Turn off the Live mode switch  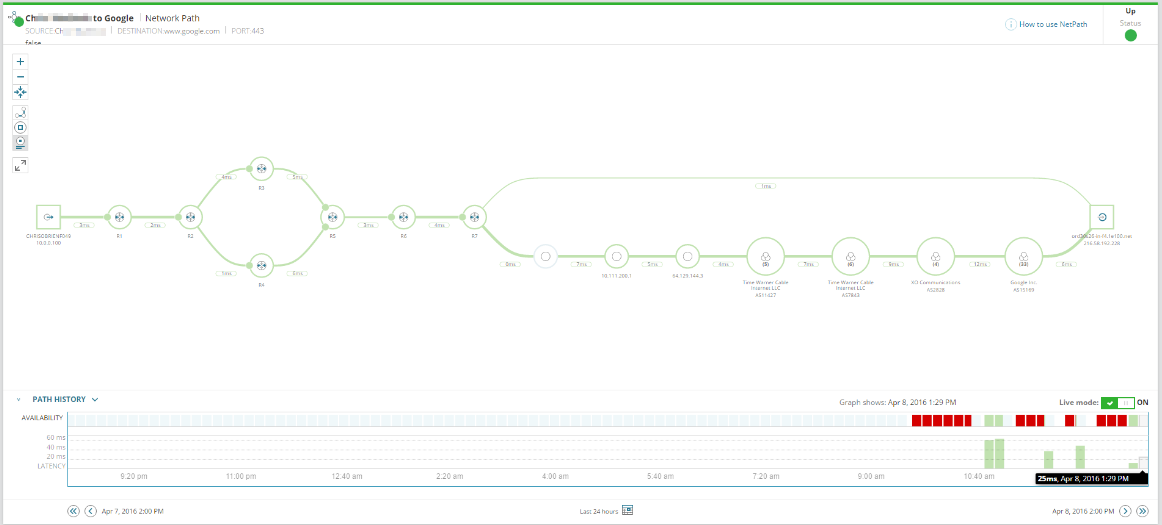pos(1118,402)
